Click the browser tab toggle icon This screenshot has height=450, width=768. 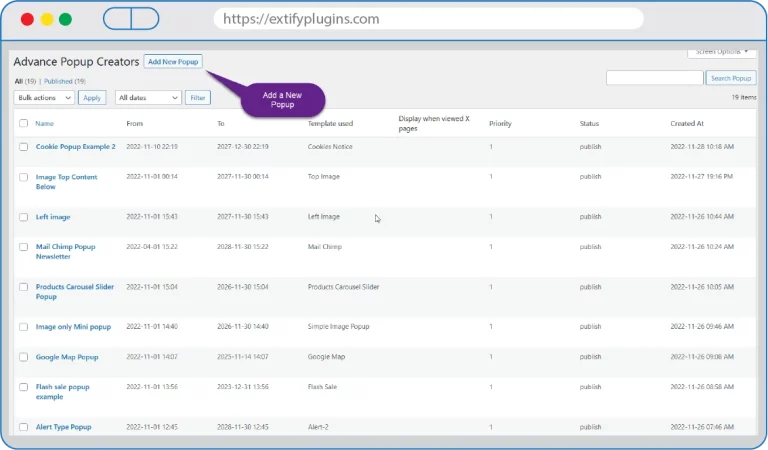131,19
